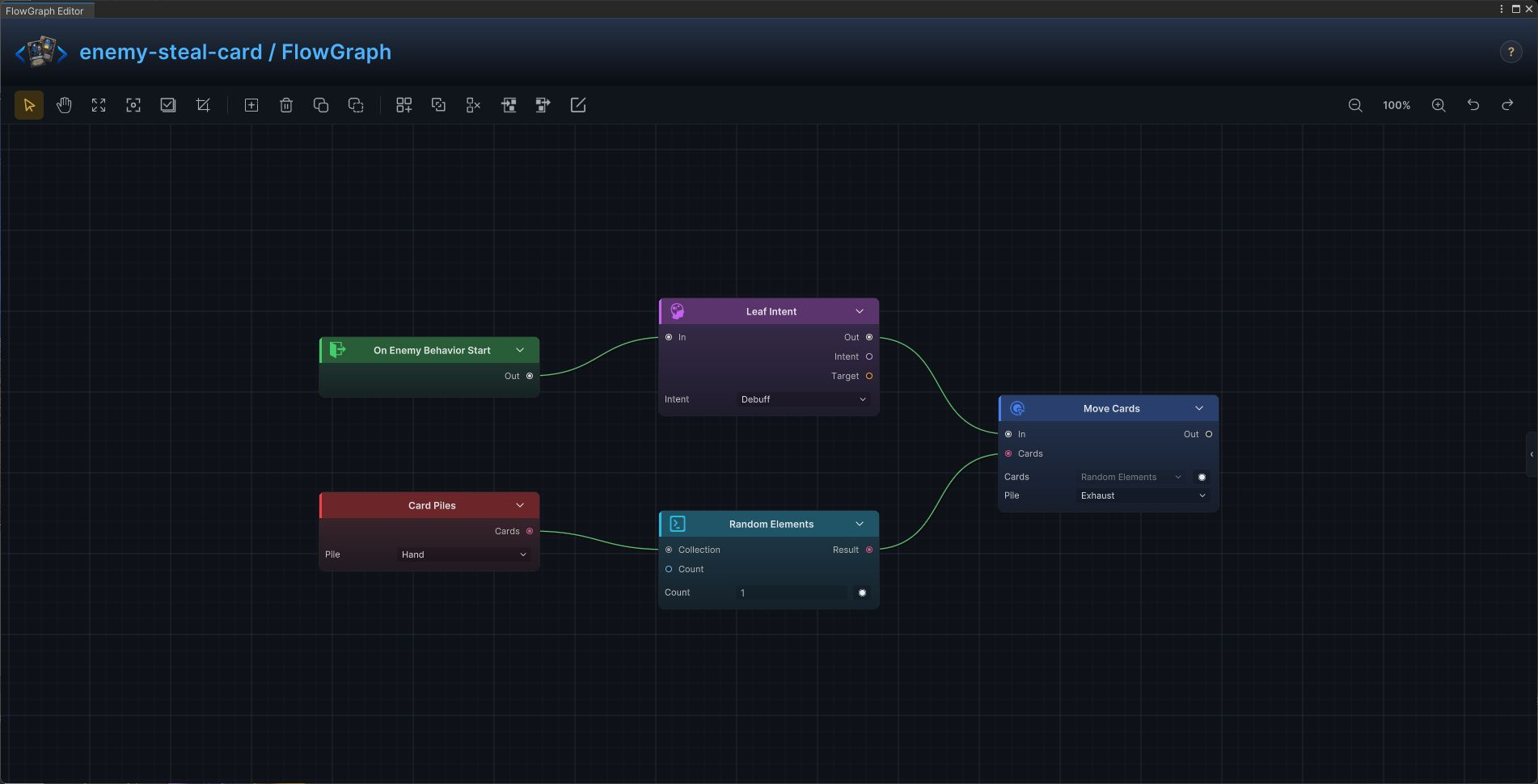Click the Collection input port of Random Elements
Screen dimensions: 1538x784
[x=669, y=550]
